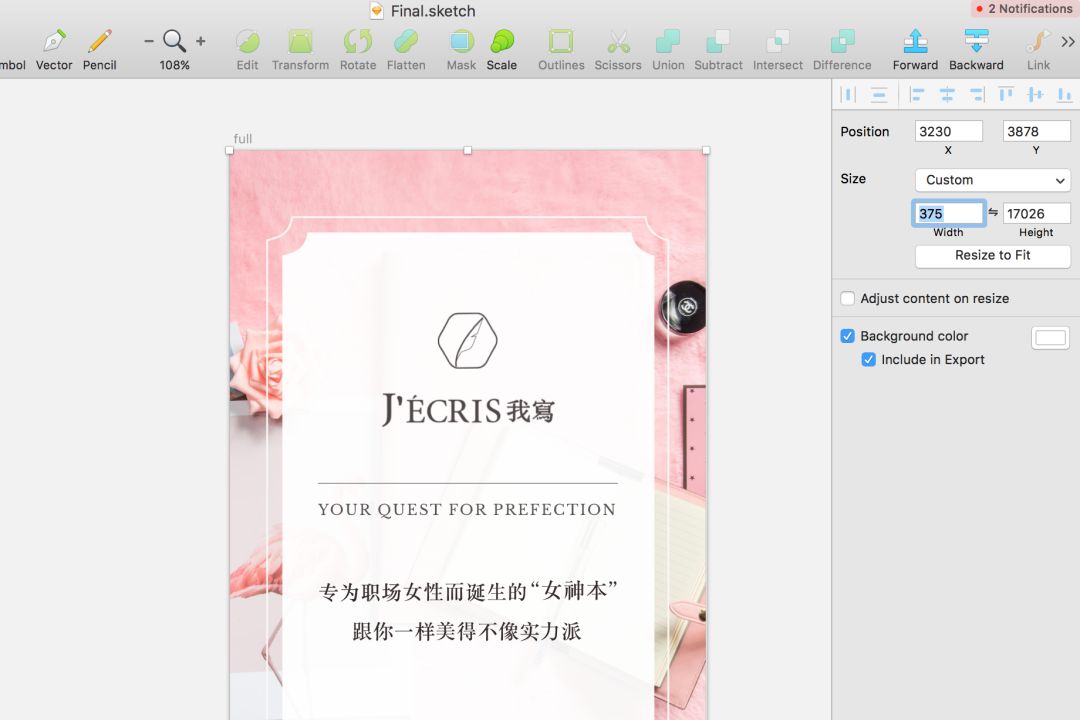This screenshot has width=1080, height=720.
Task: Click the Final.sketch document title
Action: [x=433, y=11]
